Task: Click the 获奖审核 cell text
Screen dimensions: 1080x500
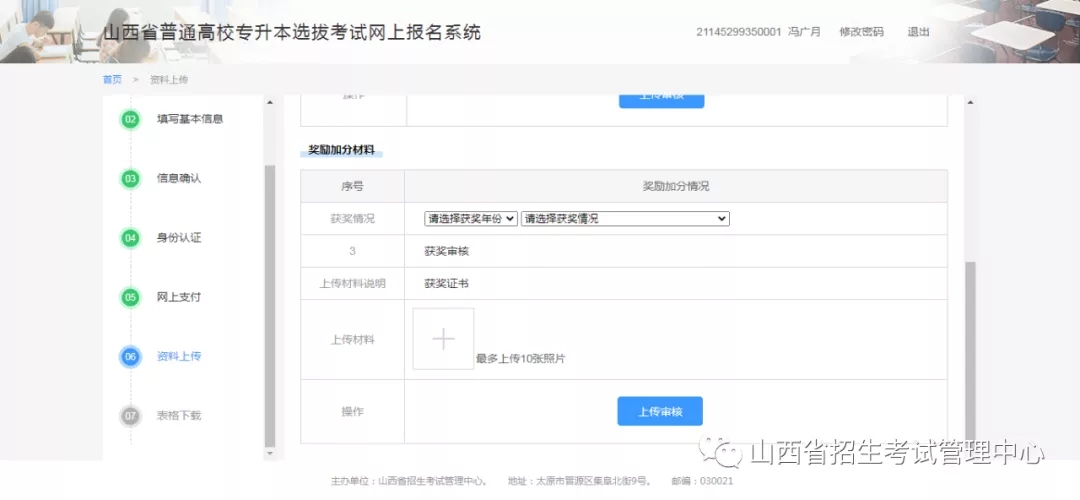Action: [447, 251]
